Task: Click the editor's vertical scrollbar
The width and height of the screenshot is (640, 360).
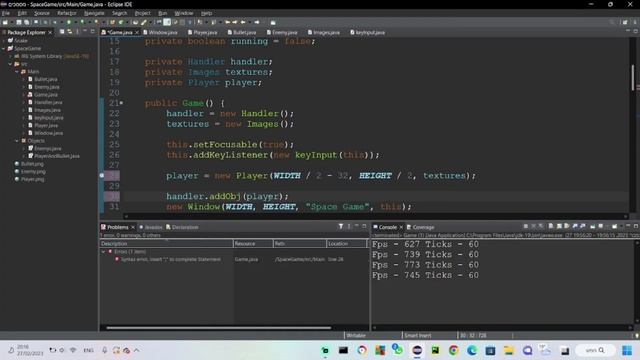Action: [633, 78]
